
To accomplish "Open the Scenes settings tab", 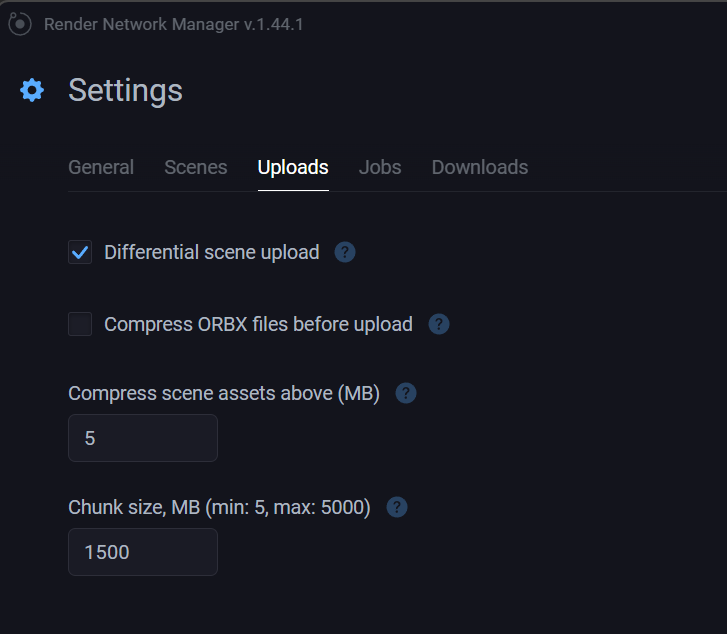I will 196,167.
